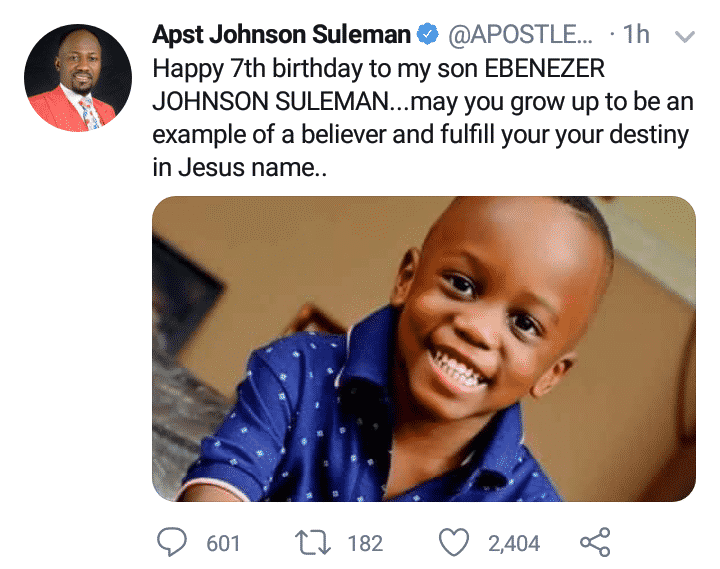Like the tweet with the heart icon
Screen dimensions: 720x569
[455, 542]
